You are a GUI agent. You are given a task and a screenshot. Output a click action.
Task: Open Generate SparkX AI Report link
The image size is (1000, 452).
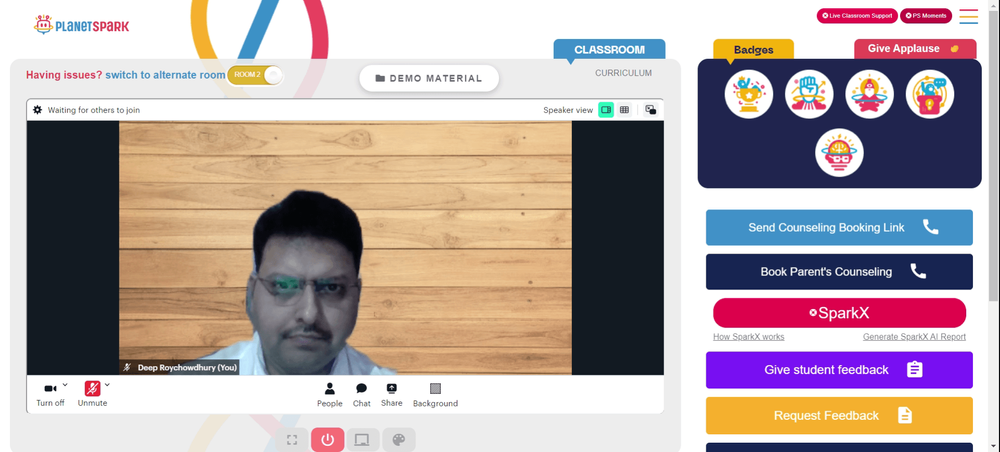(x=914, y=337)
